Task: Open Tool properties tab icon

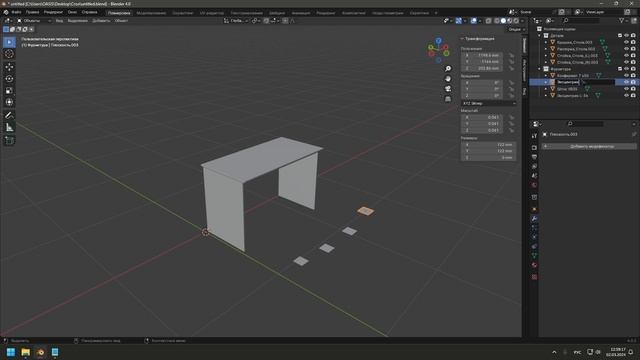Action: (534, 136)
